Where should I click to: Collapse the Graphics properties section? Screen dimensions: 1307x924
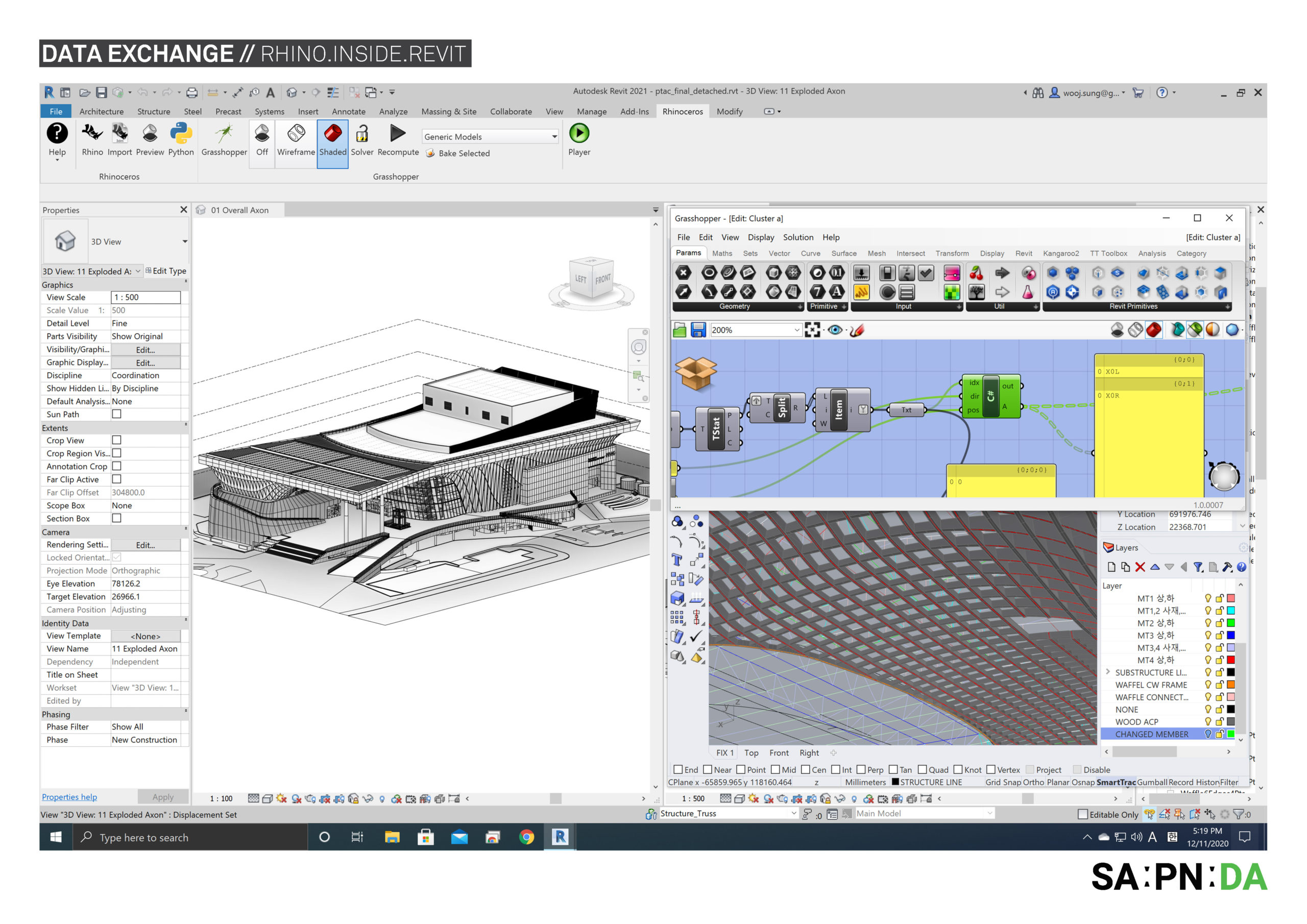pyautogui.click(x=185, y=282)
